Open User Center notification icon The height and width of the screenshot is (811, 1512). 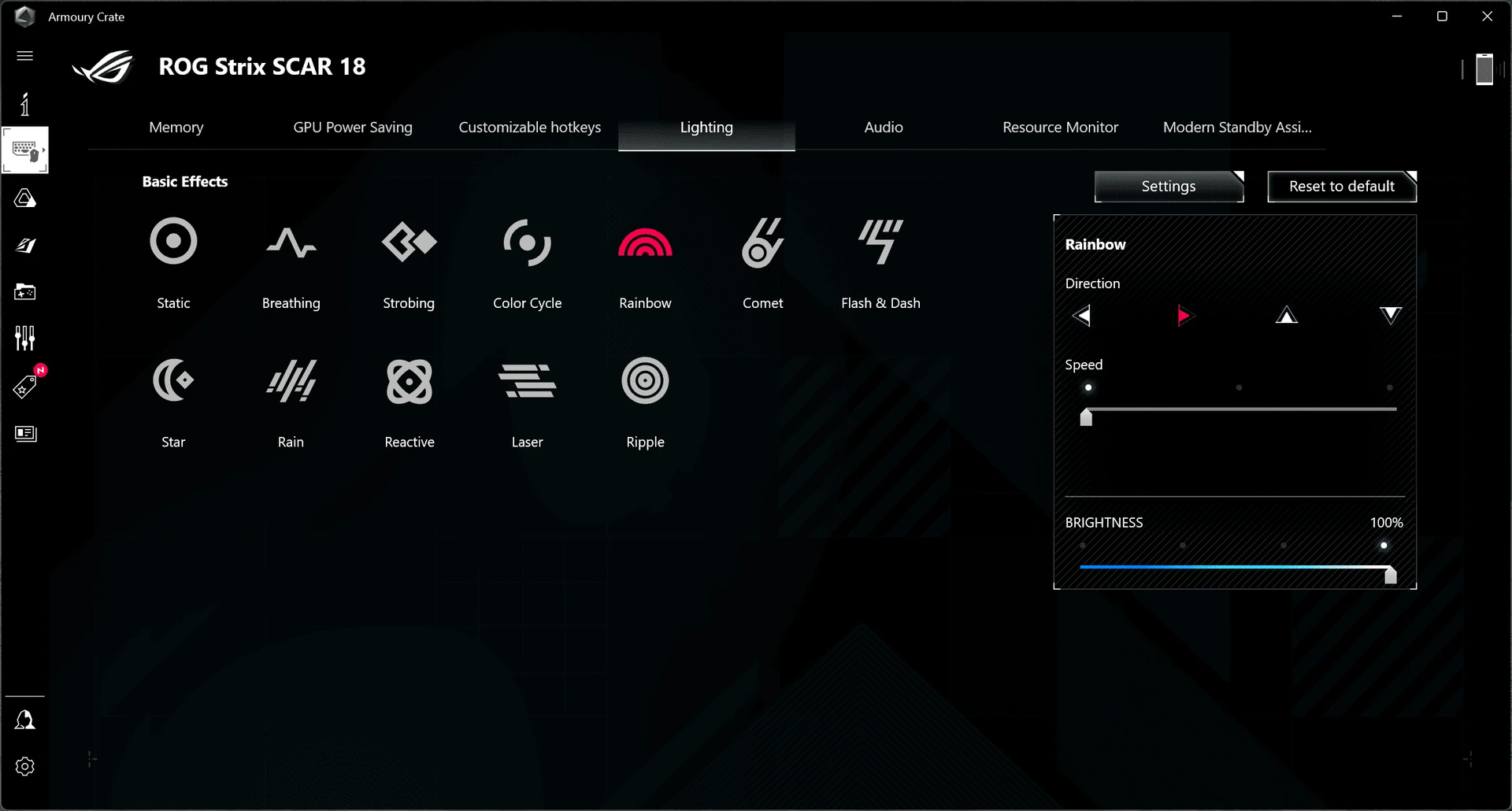click(25, 720)
